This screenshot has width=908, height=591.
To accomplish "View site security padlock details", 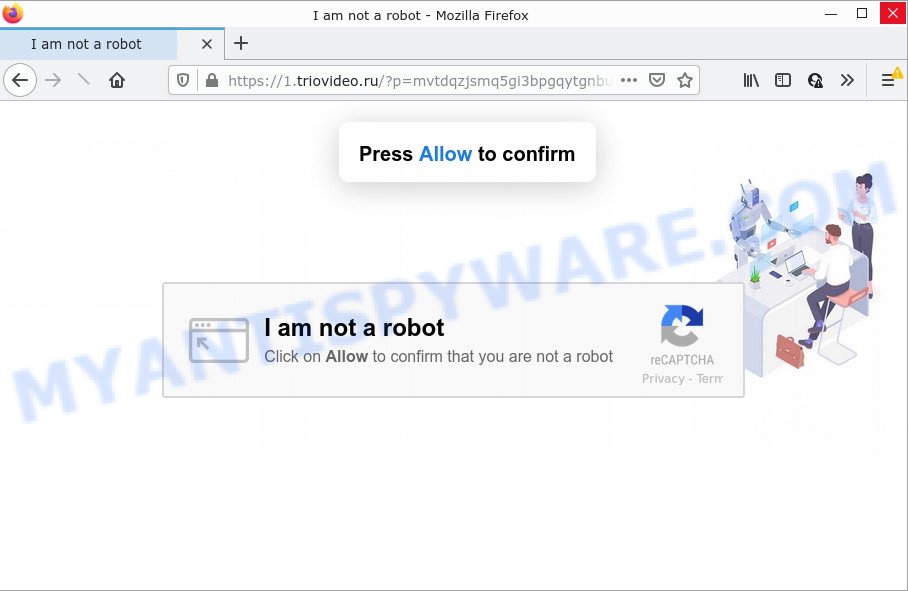I will coord(212,80).
